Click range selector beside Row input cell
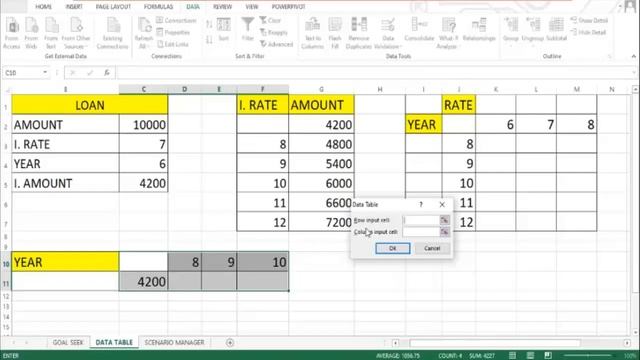Screen dimensions: 640x360 tap(444, 220)
